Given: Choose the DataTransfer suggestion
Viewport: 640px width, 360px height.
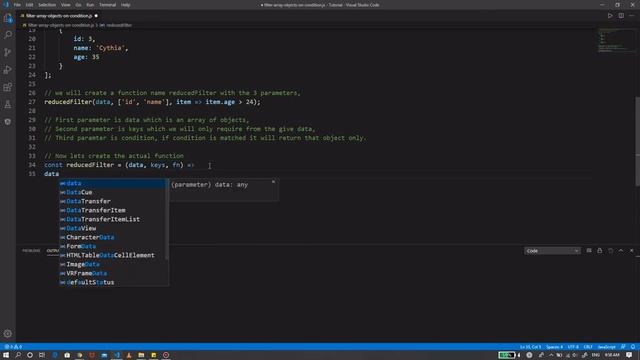Looking at the screenshot, I should pyautogui.click(x=113, y=201).
